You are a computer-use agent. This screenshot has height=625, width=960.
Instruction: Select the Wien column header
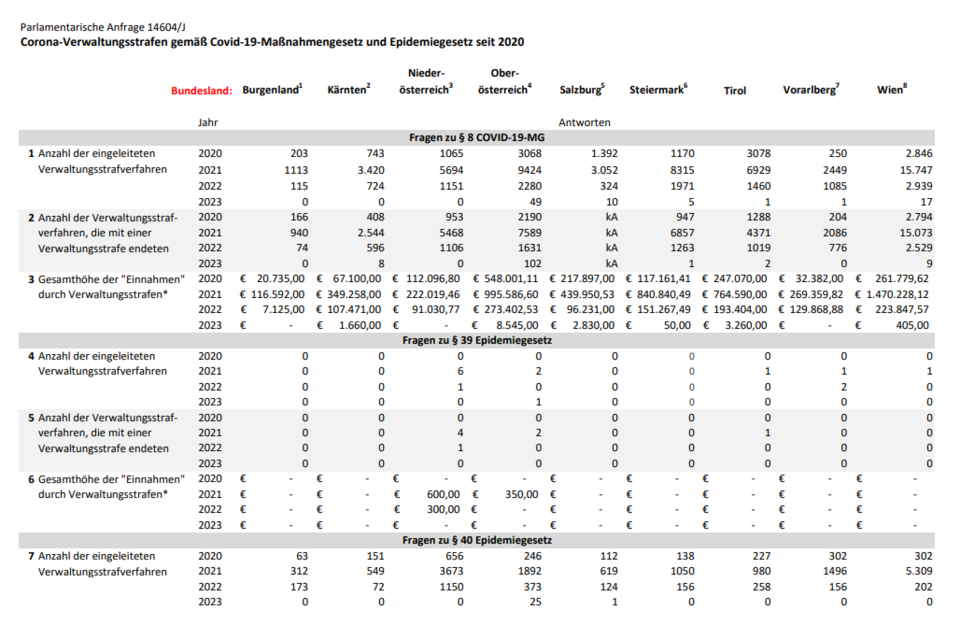(x=891, y=90)
